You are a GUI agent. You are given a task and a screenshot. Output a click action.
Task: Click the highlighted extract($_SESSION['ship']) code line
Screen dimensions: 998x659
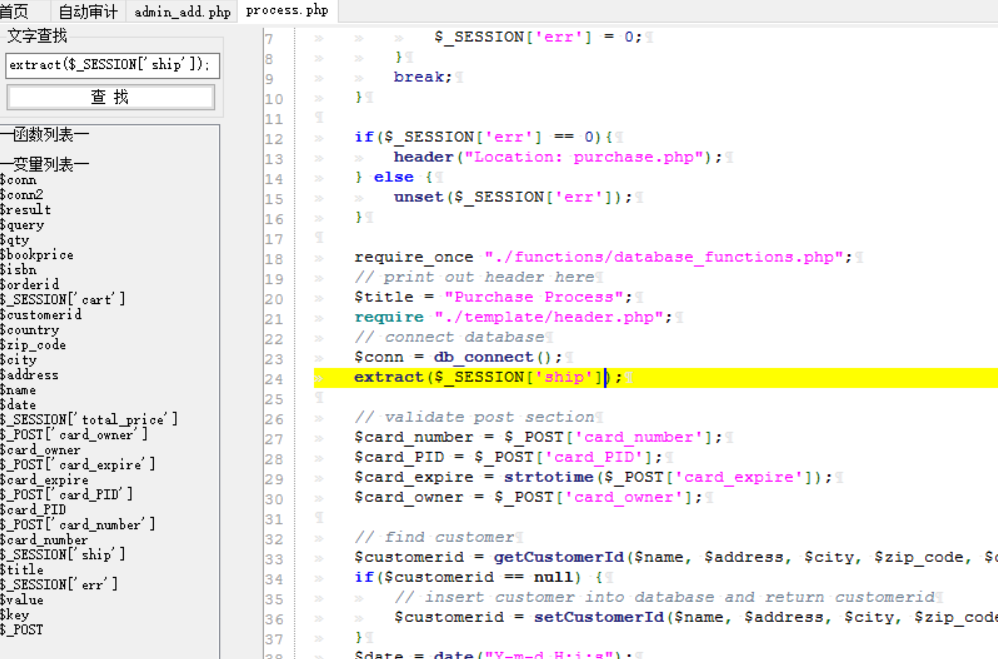pos(480,377)
